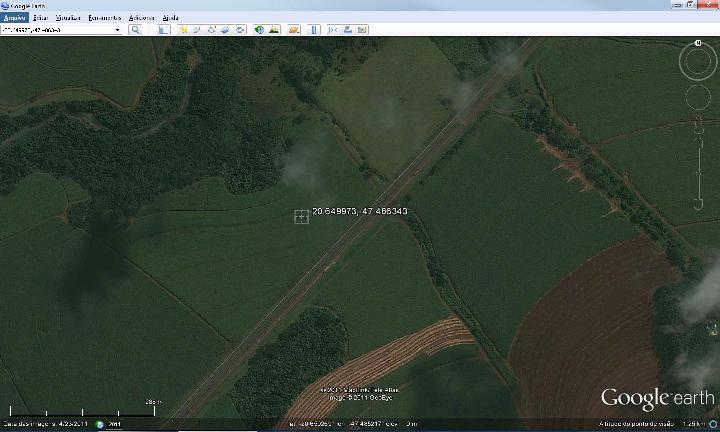Toggle the sunlight landscape icon

274,30
